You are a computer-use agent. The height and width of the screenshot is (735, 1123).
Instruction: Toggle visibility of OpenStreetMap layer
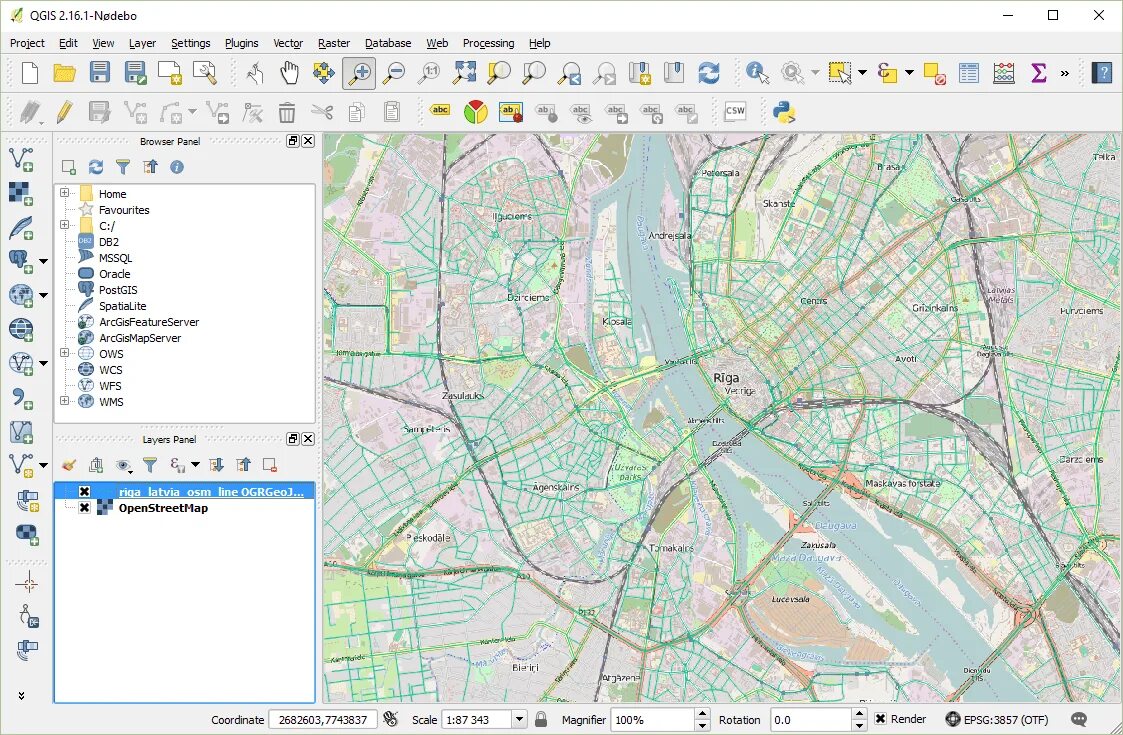(x=85, y=508)
